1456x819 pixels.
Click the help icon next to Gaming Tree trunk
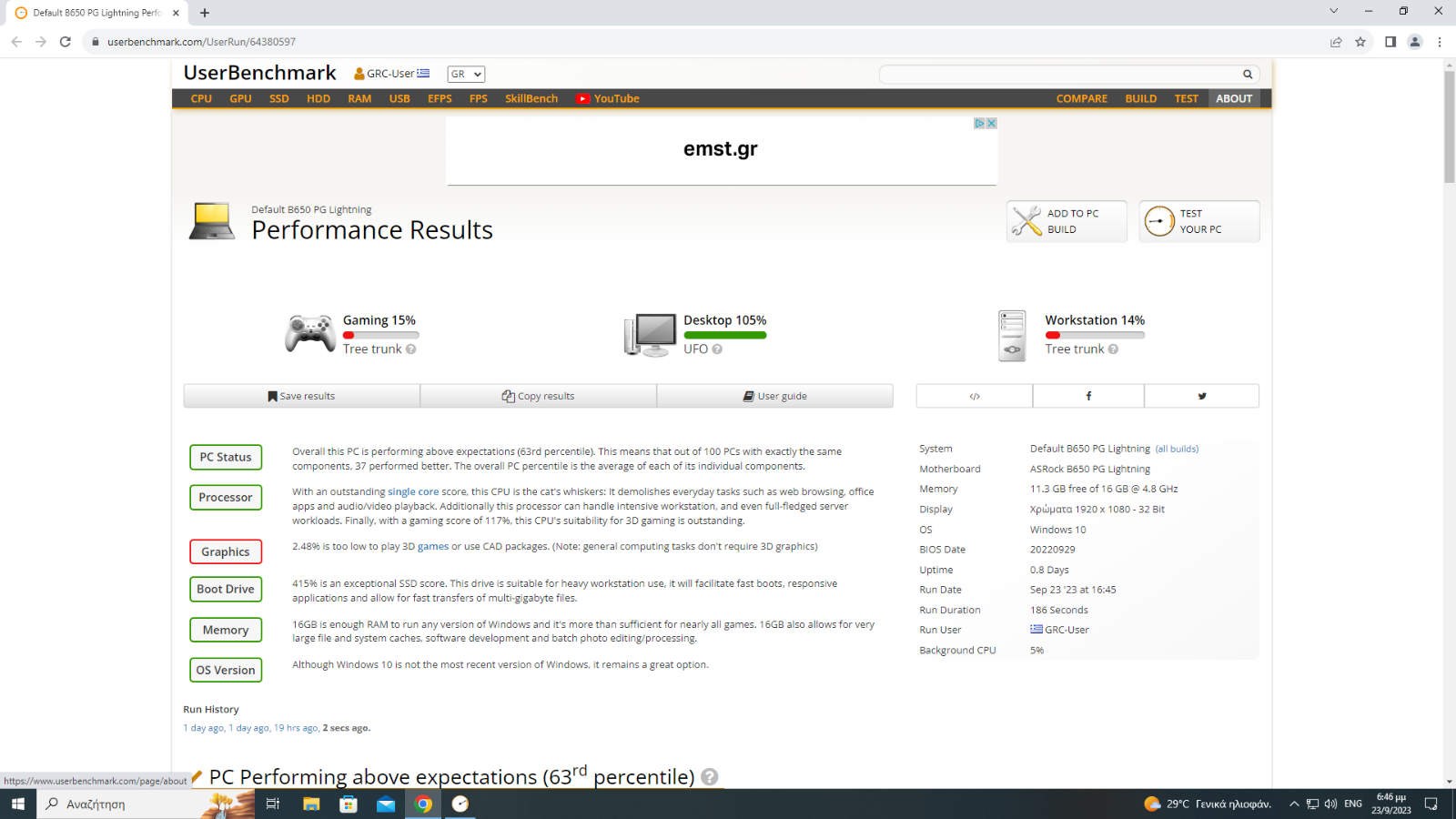pos(411,349)
